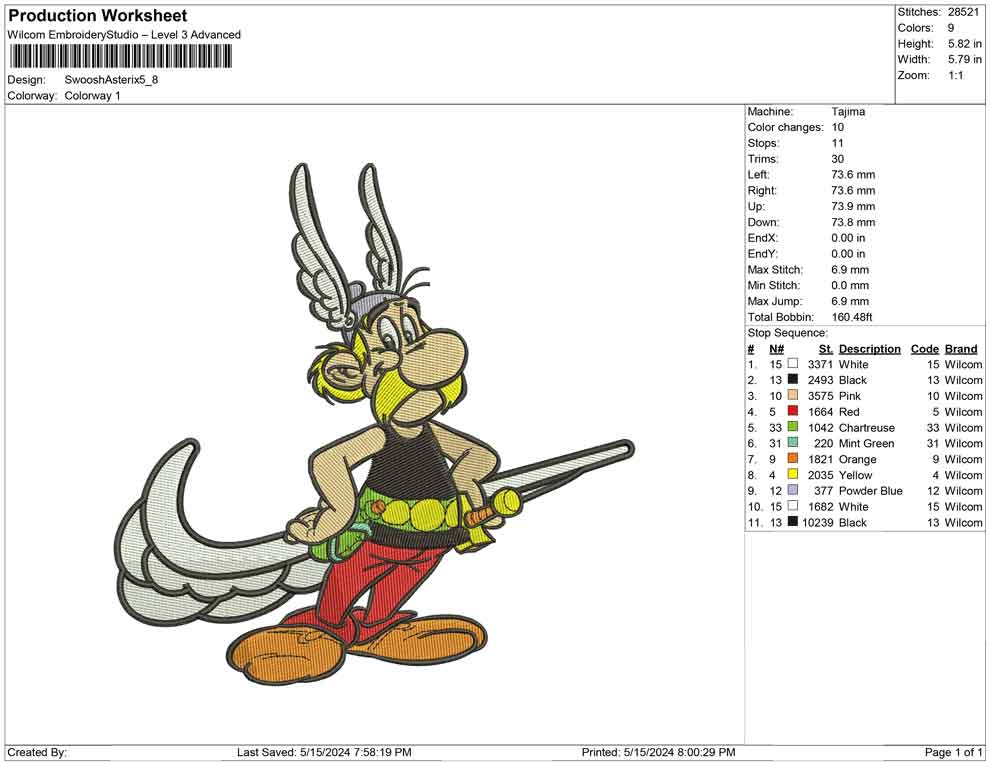Click the Black swatch in stop 11
Image resolution: width=990 pixels, height=762 pixels.
(x=793, y=521)
